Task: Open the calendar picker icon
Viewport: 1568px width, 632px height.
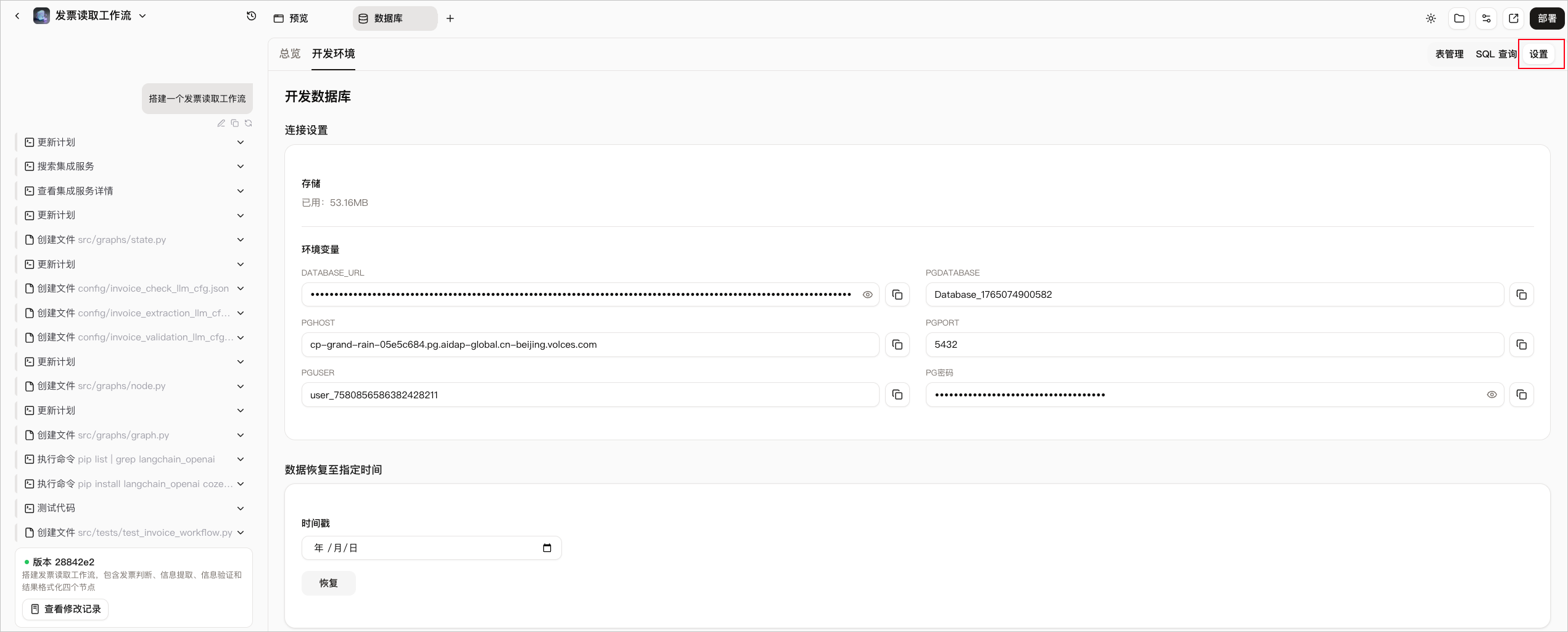Action: click(547, 548)
